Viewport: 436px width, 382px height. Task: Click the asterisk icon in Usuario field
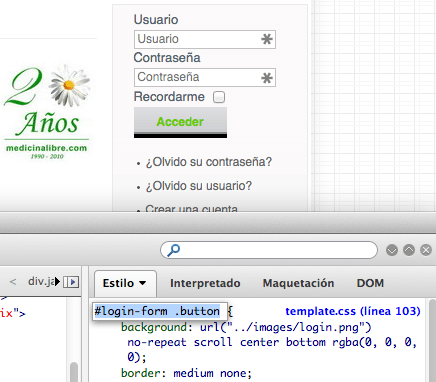267,39
